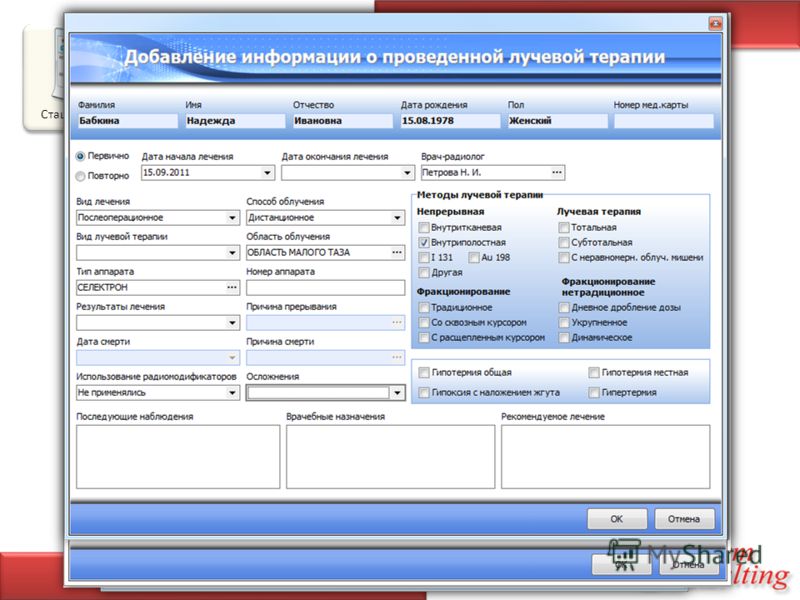Click the Имя field showing Надежда

coord(235,121)
